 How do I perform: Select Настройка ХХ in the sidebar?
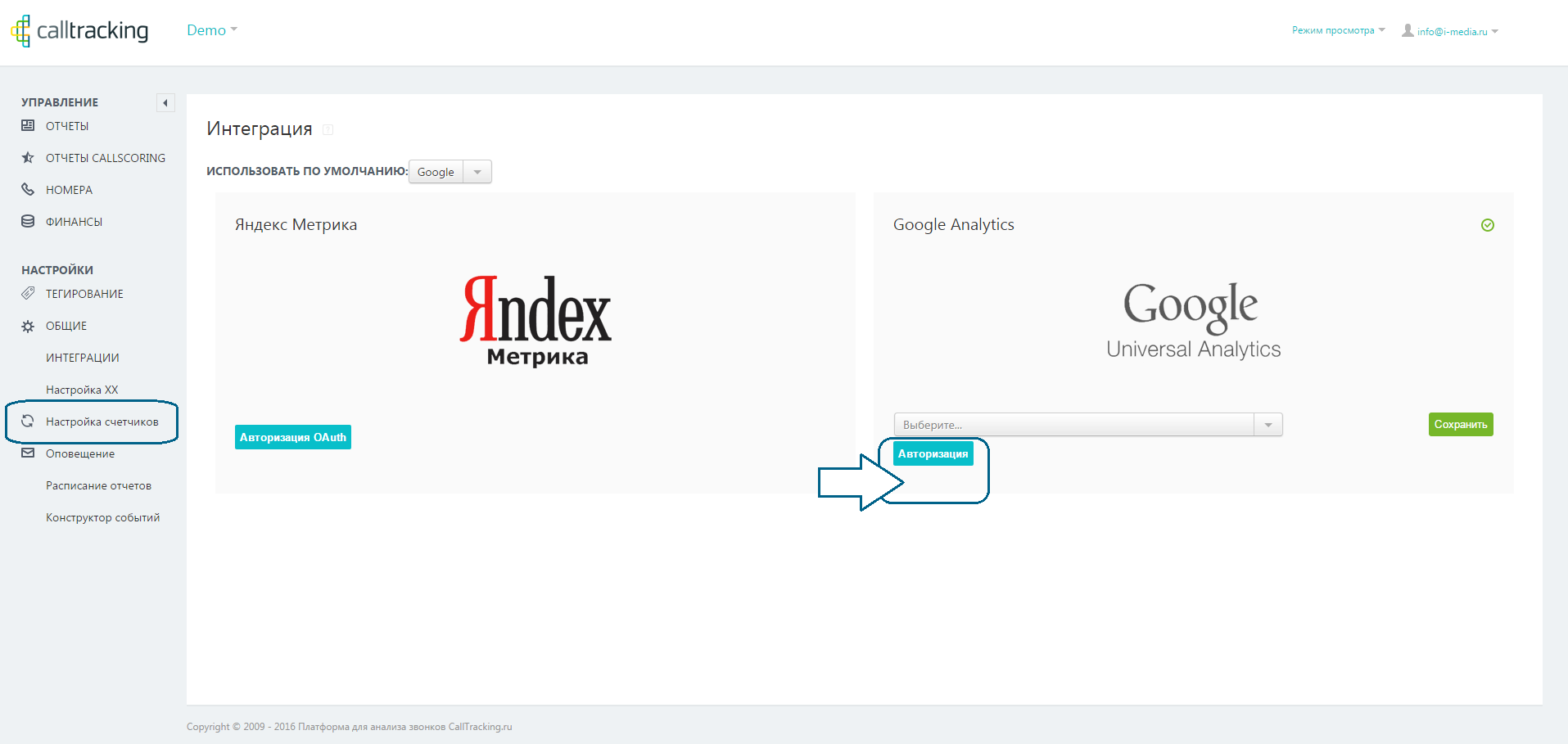click(x=82, y=390)
